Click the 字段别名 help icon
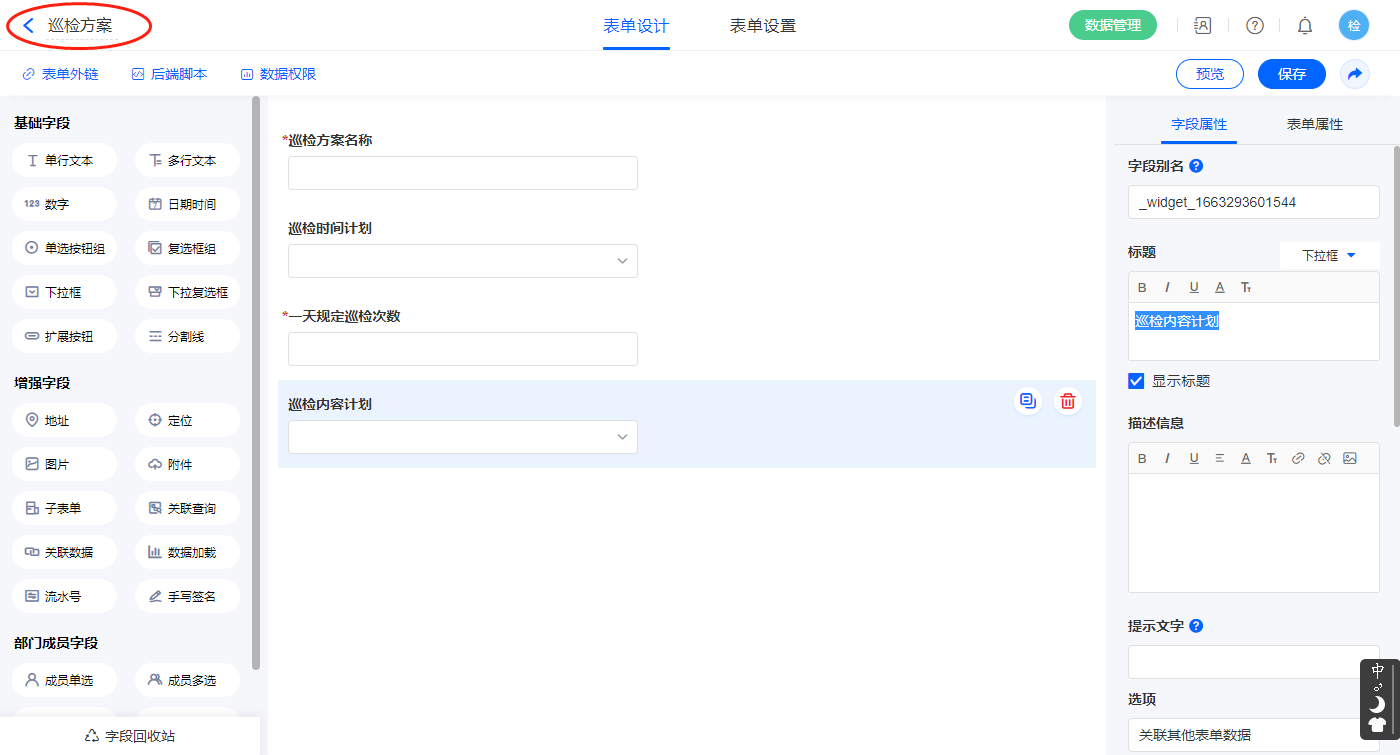The width and height of the screenshot is (1400, 755). click(1196, 166)
